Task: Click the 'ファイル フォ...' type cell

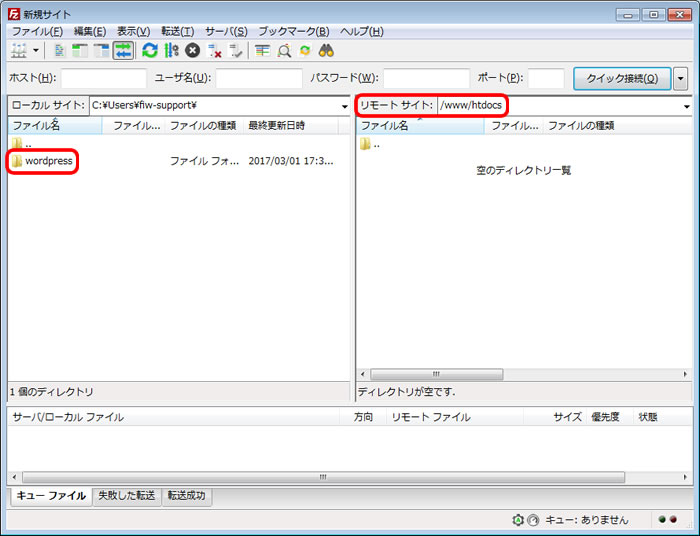Action: pyautogui.click(x=204, y=161)
